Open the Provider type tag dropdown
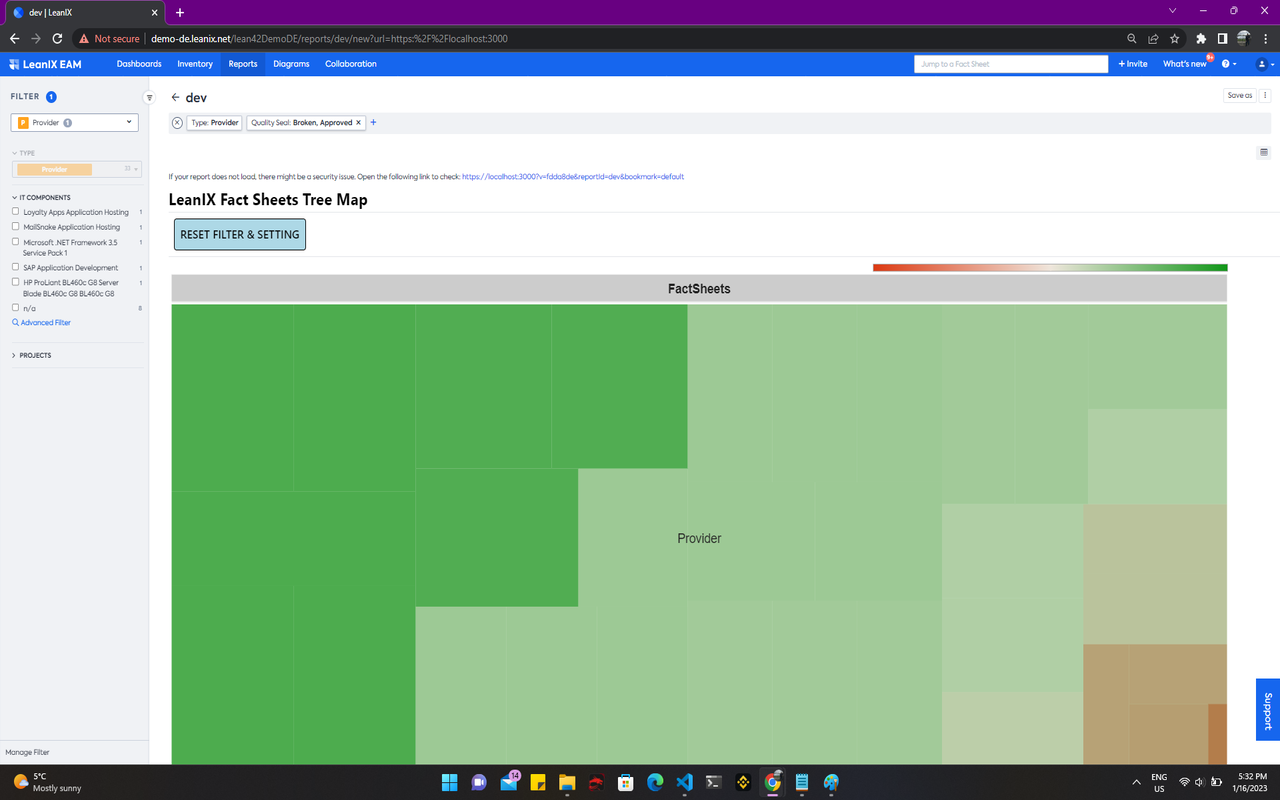Image resolution: width=1280 pixels, height=800 pixels. tap(76, 169)
